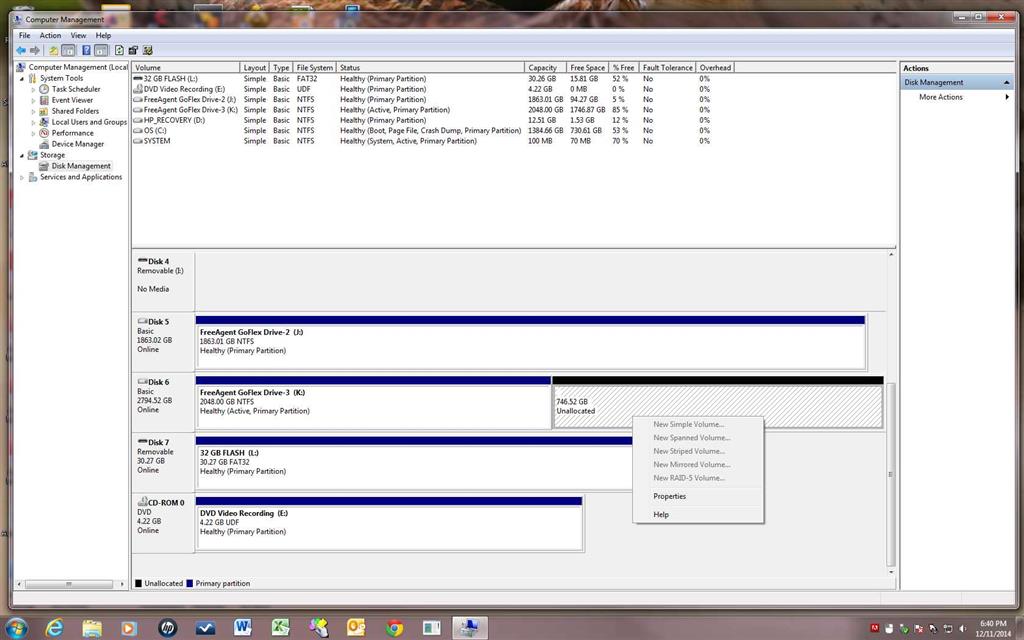Open the Action menu

(x=50, y=35)
